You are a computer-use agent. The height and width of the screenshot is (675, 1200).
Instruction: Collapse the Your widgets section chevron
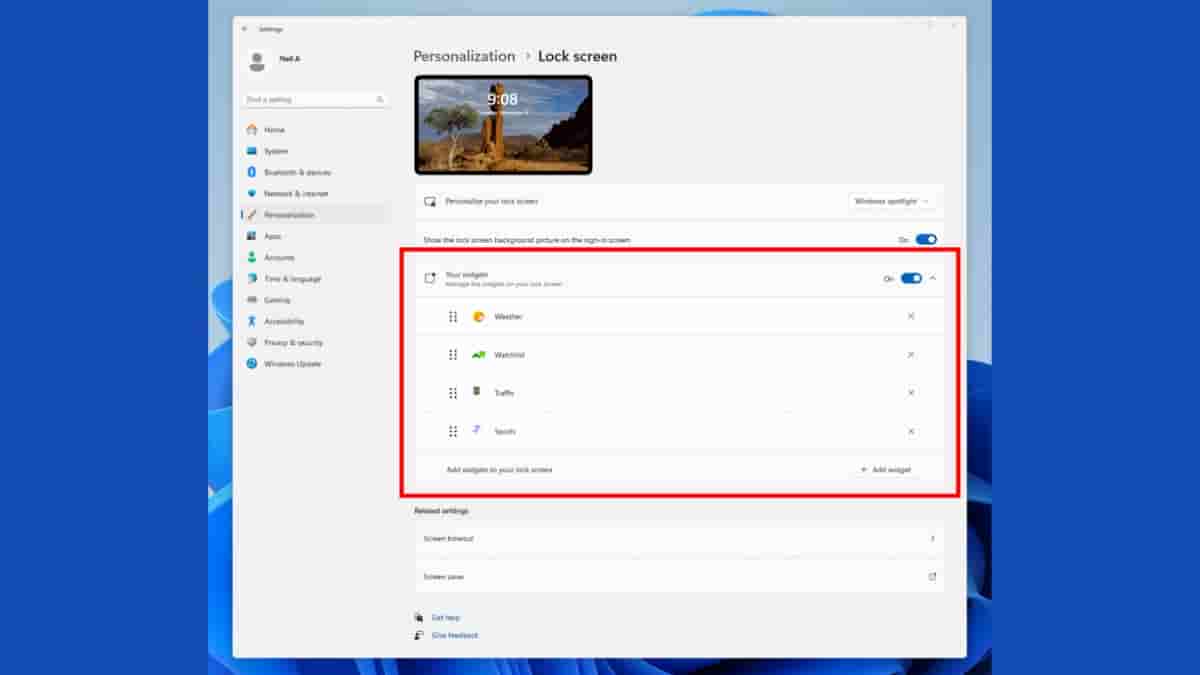pyautogui.click(x=933, y=279)
